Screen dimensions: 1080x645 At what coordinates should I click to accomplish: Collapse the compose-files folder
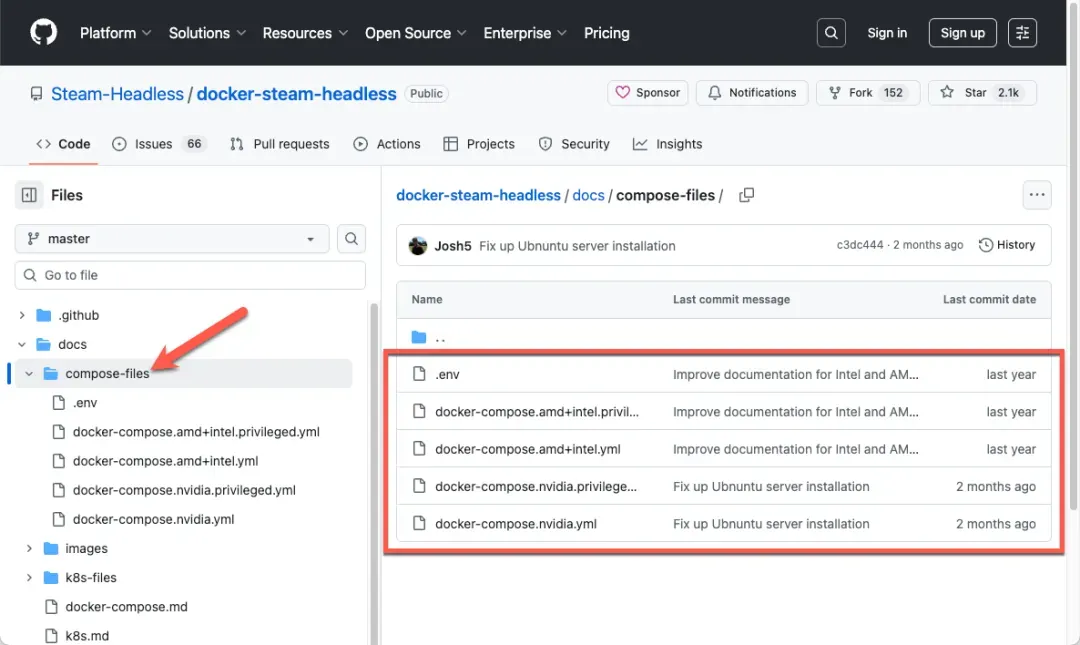pos(28,373)
